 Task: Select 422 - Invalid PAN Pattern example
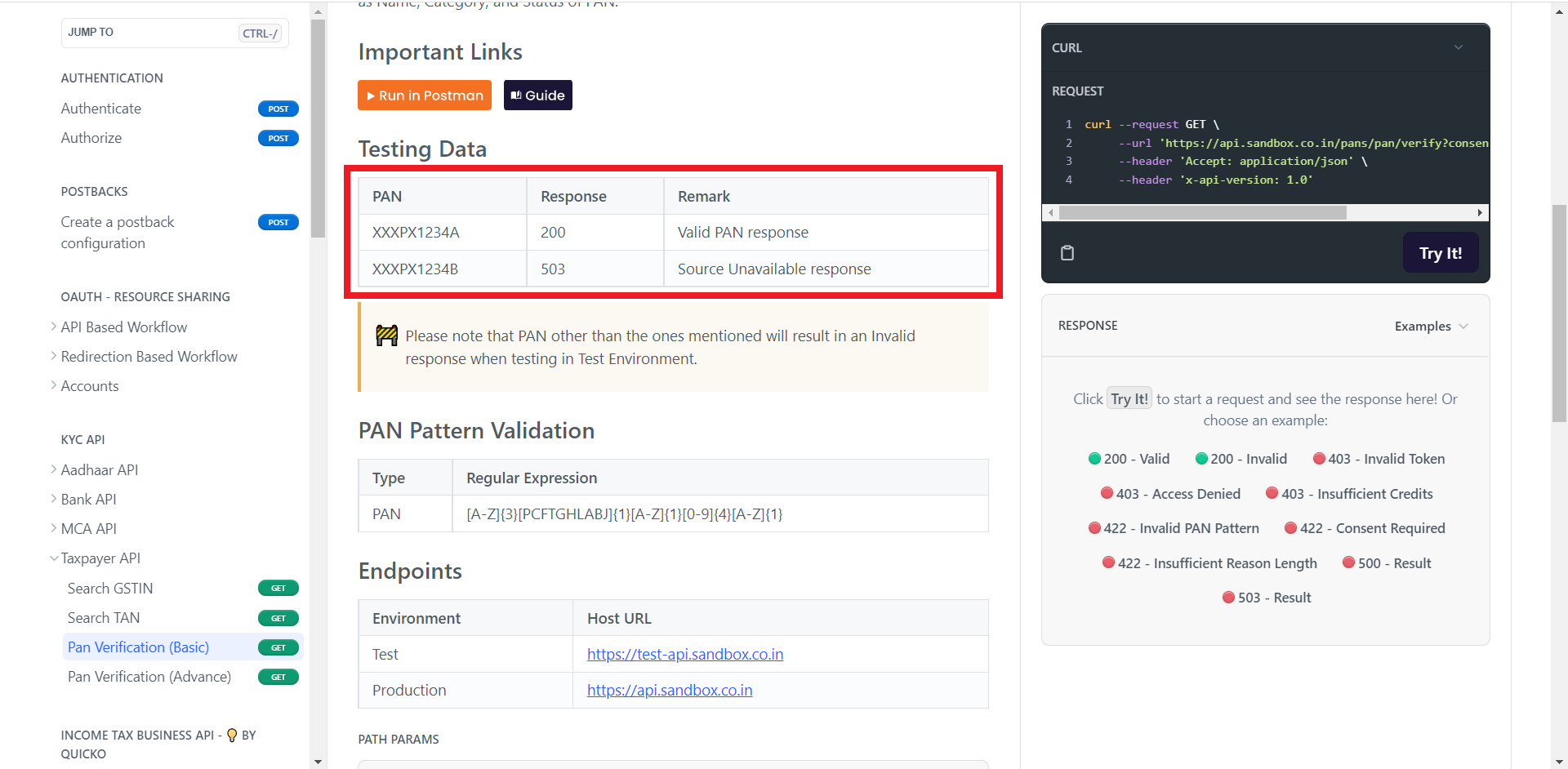tap(1174, 528)
